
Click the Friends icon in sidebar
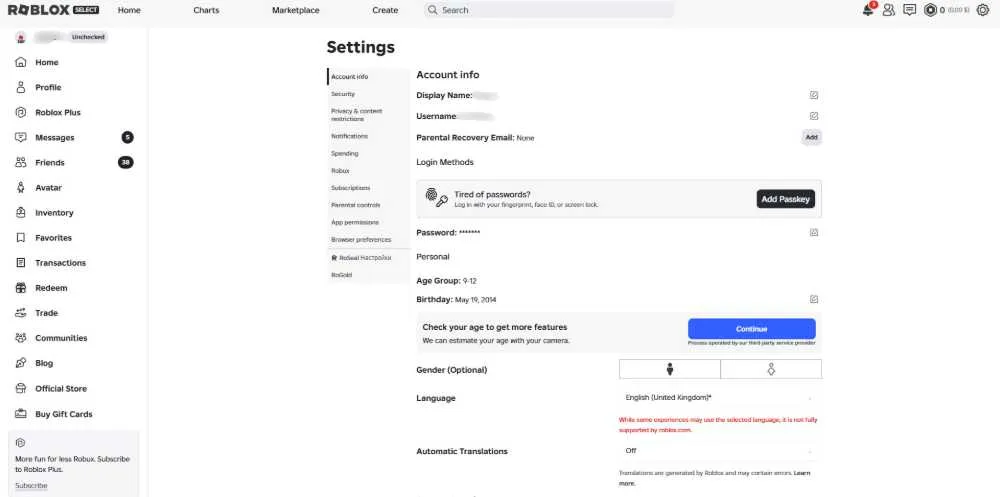coord(21,163)
